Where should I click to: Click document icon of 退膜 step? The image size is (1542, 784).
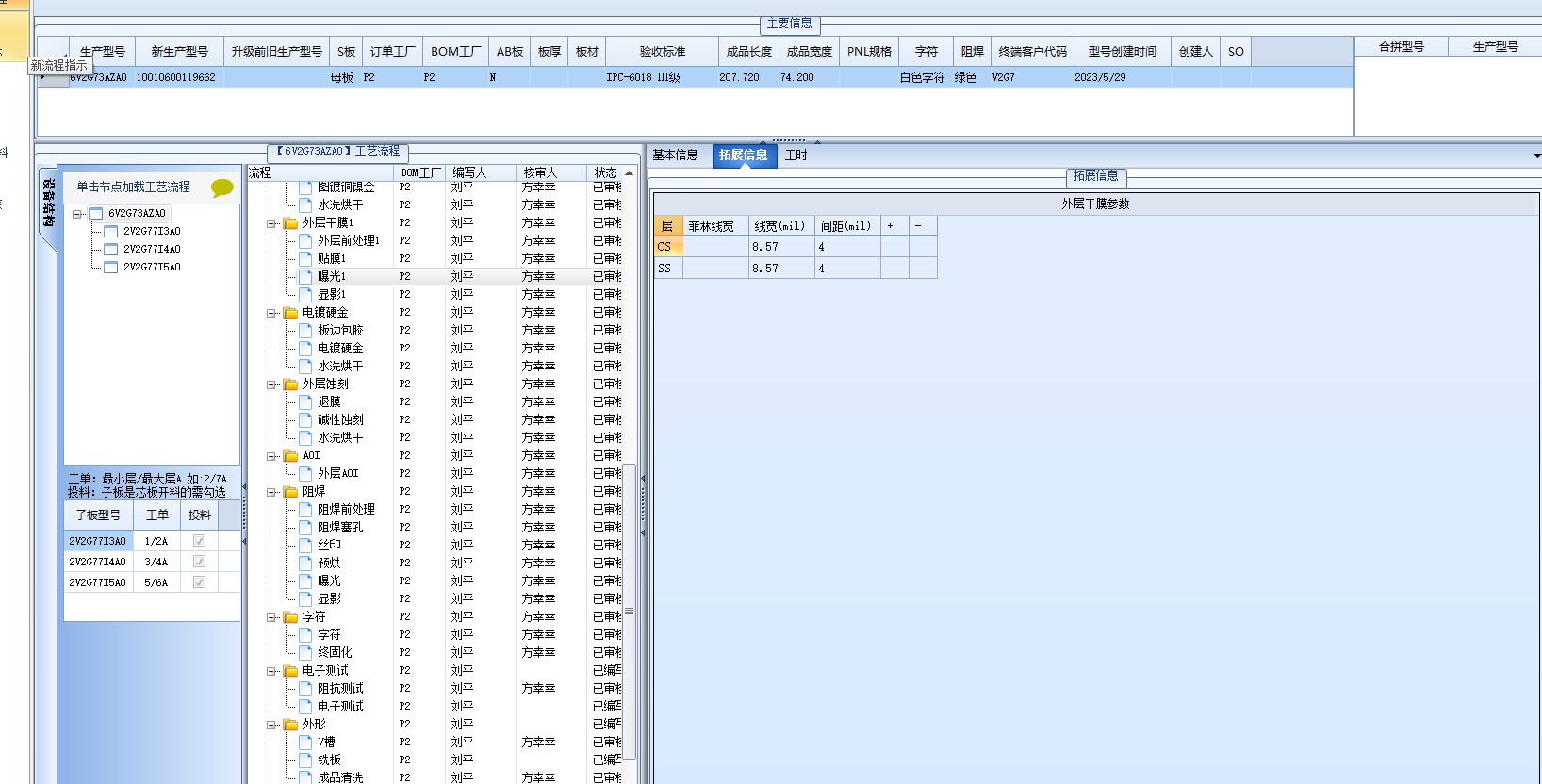coord(305,401)
